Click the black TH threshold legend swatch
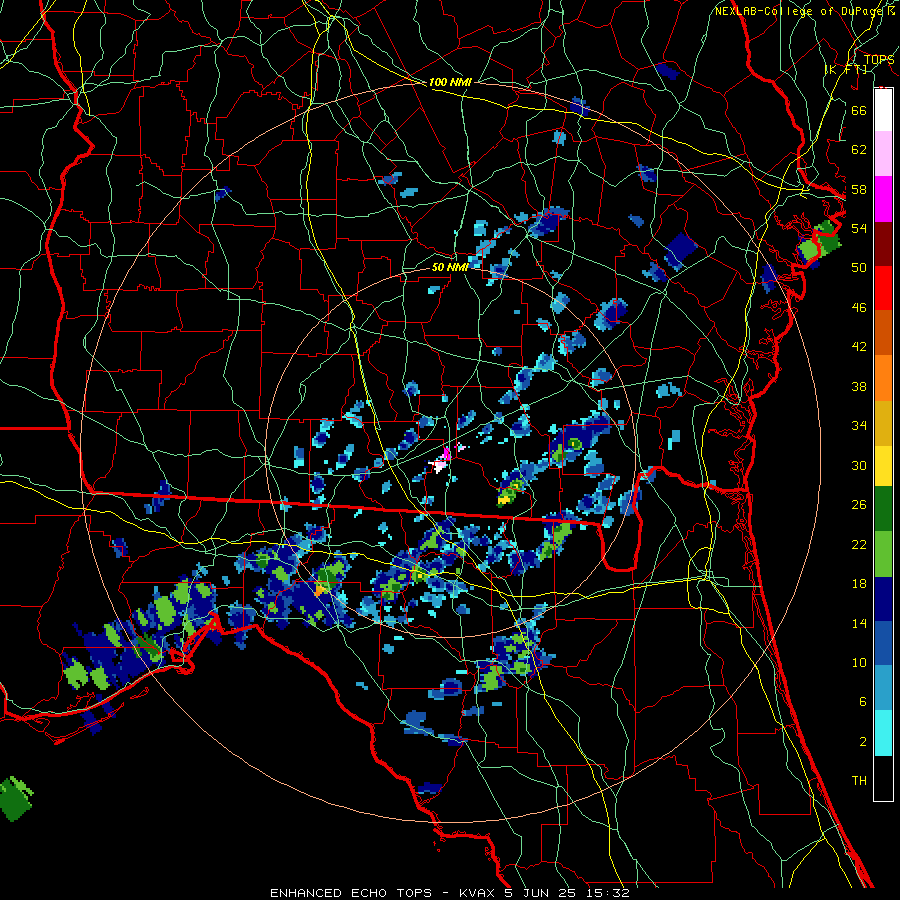This screenshot has height=900, width=900. tap(883, 778)
